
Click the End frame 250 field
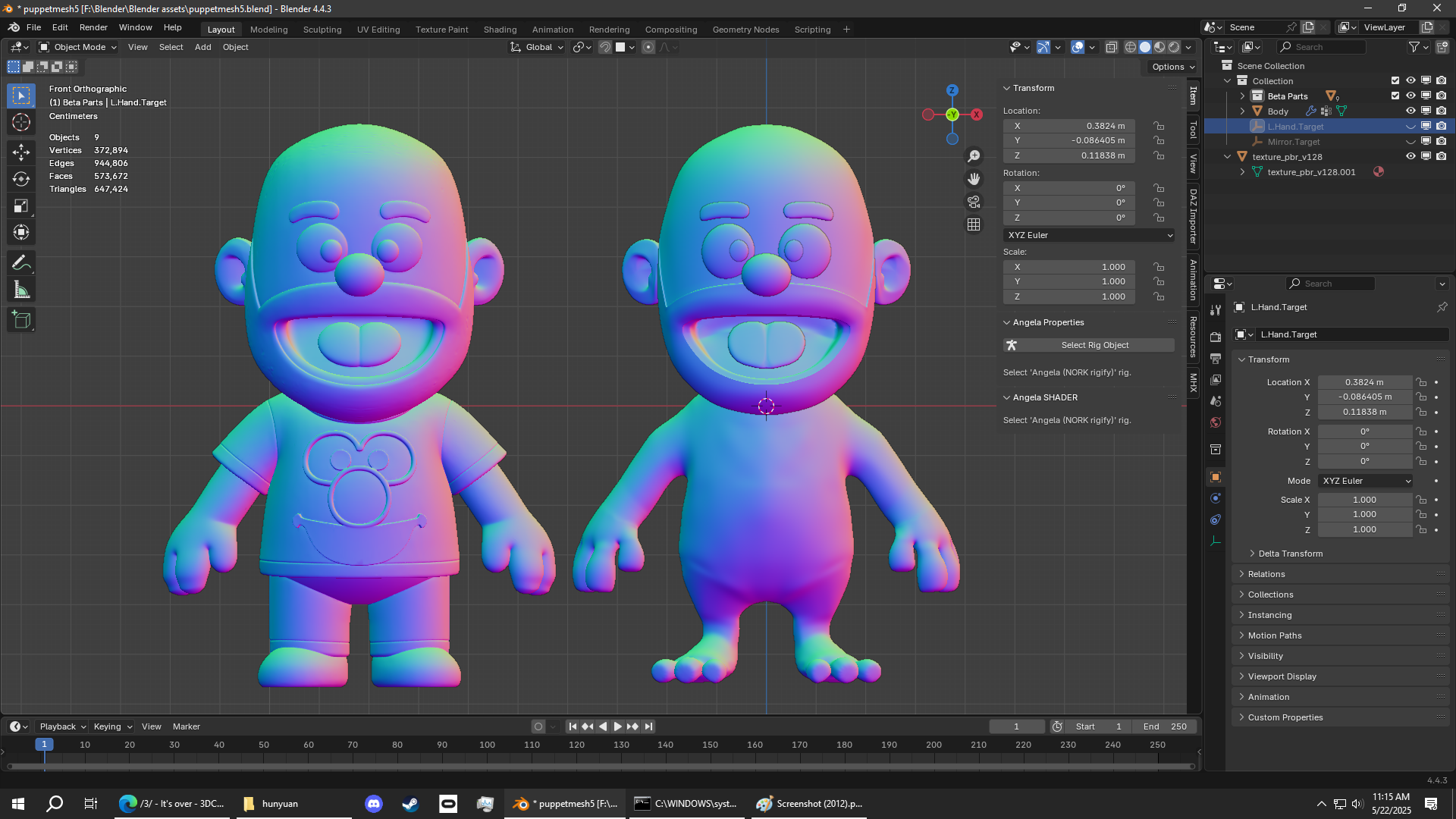coord(1165,726)
